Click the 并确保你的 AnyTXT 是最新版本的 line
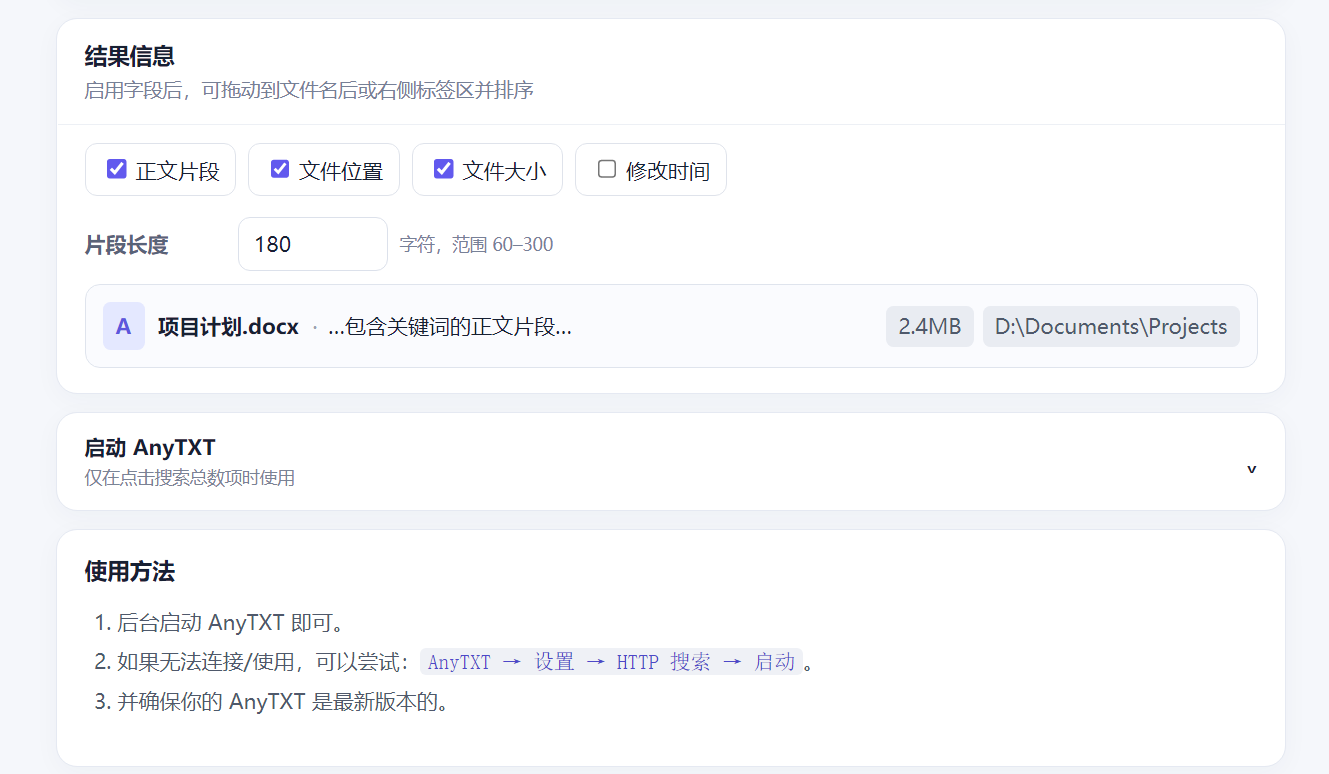Screen dimensions: 1329x774 click(283, 701)
